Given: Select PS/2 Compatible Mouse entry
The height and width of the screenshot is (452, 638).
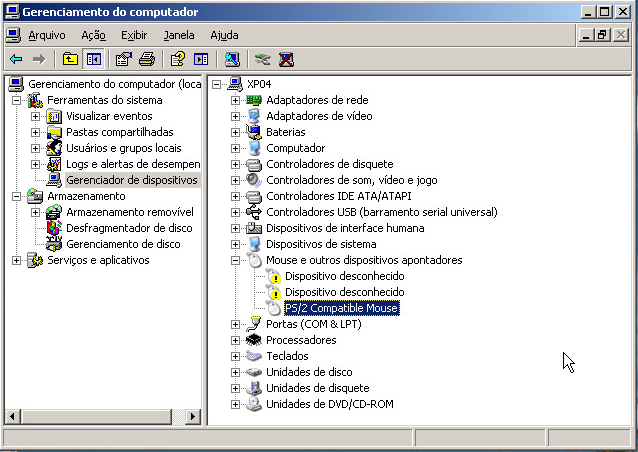Looking at the screenshot, I should tap(341, 308).
